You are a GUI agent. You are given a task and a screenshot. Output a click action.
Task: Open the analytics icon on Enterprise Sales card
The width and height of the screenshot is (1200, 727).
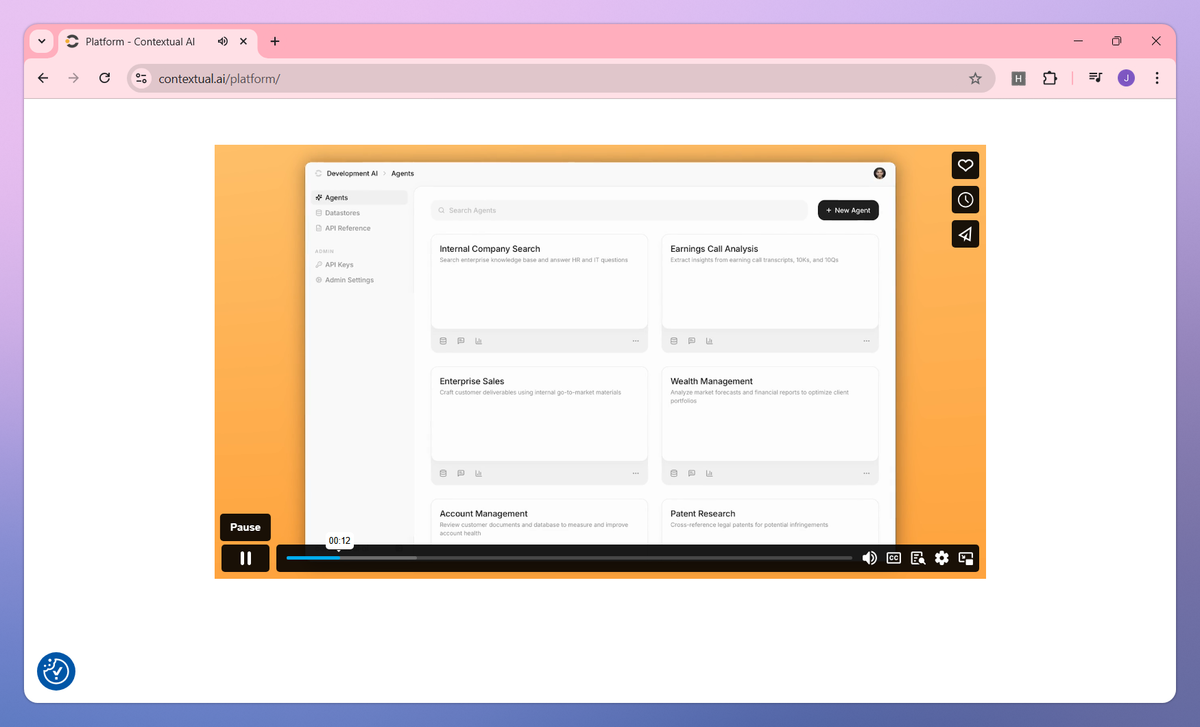pos(478,472)
